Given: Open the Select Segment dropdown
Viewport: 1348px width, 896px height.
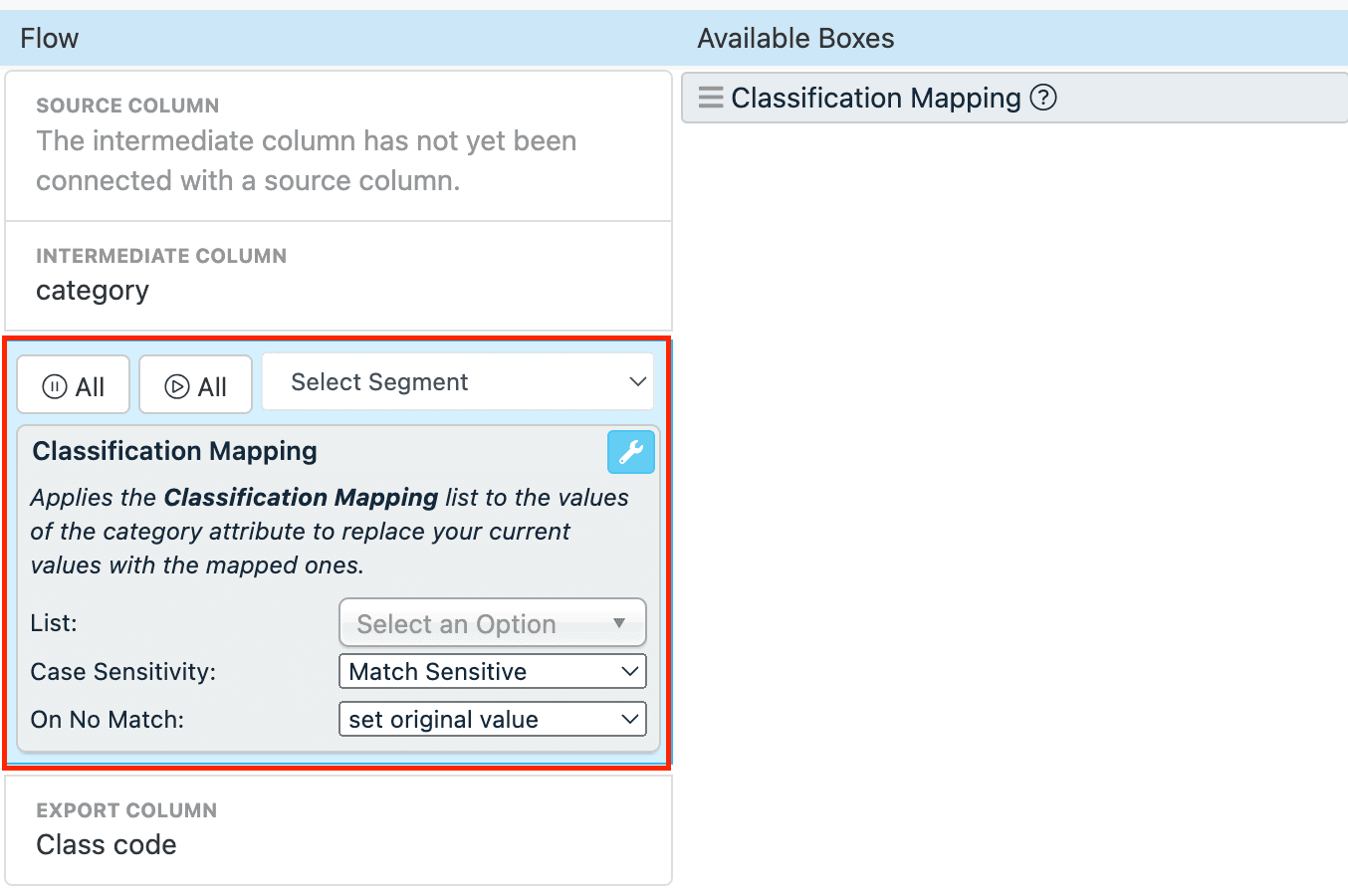Looking at the screenshot, I should [x=458, y=382].
